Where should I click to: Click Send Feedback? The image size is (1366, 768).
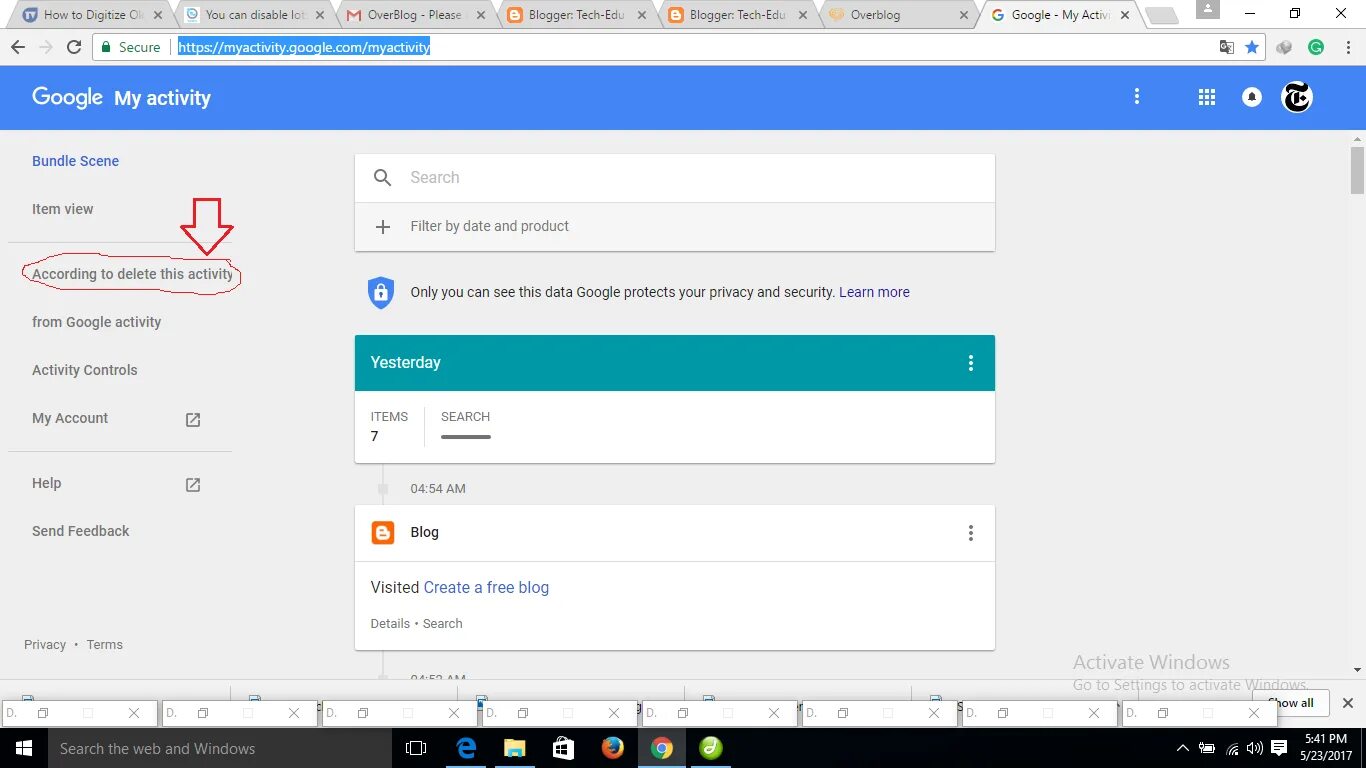coord(80,531)
